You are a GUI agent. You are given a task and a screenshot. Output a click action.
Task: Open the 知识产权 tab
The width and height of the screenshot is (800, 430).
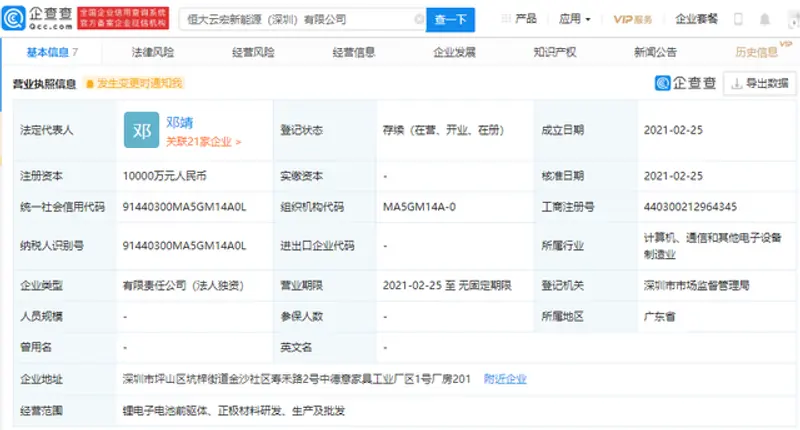554,52
